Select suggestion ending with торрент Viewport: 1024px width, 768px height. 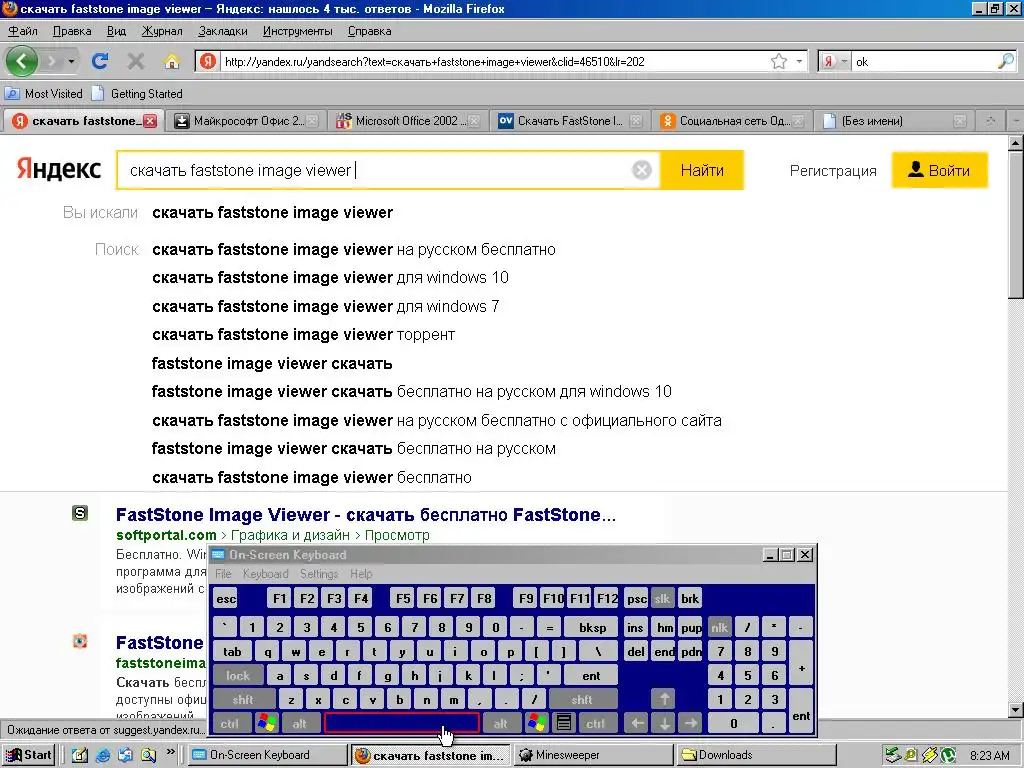pyautogui.click(x=303, y=334)
